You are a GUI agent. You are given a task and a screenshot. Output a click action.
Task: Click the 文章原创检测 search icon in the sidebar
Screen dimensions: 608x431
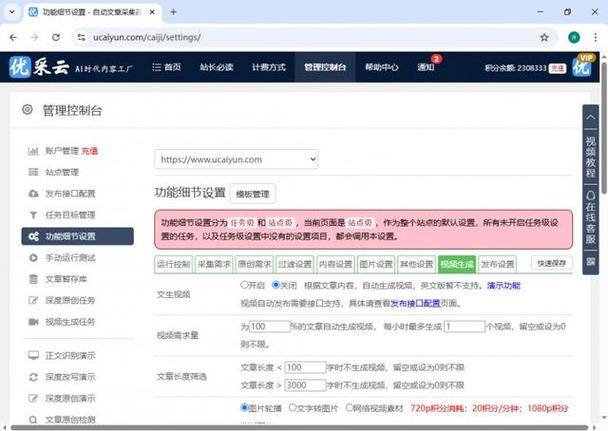[33, 419]
